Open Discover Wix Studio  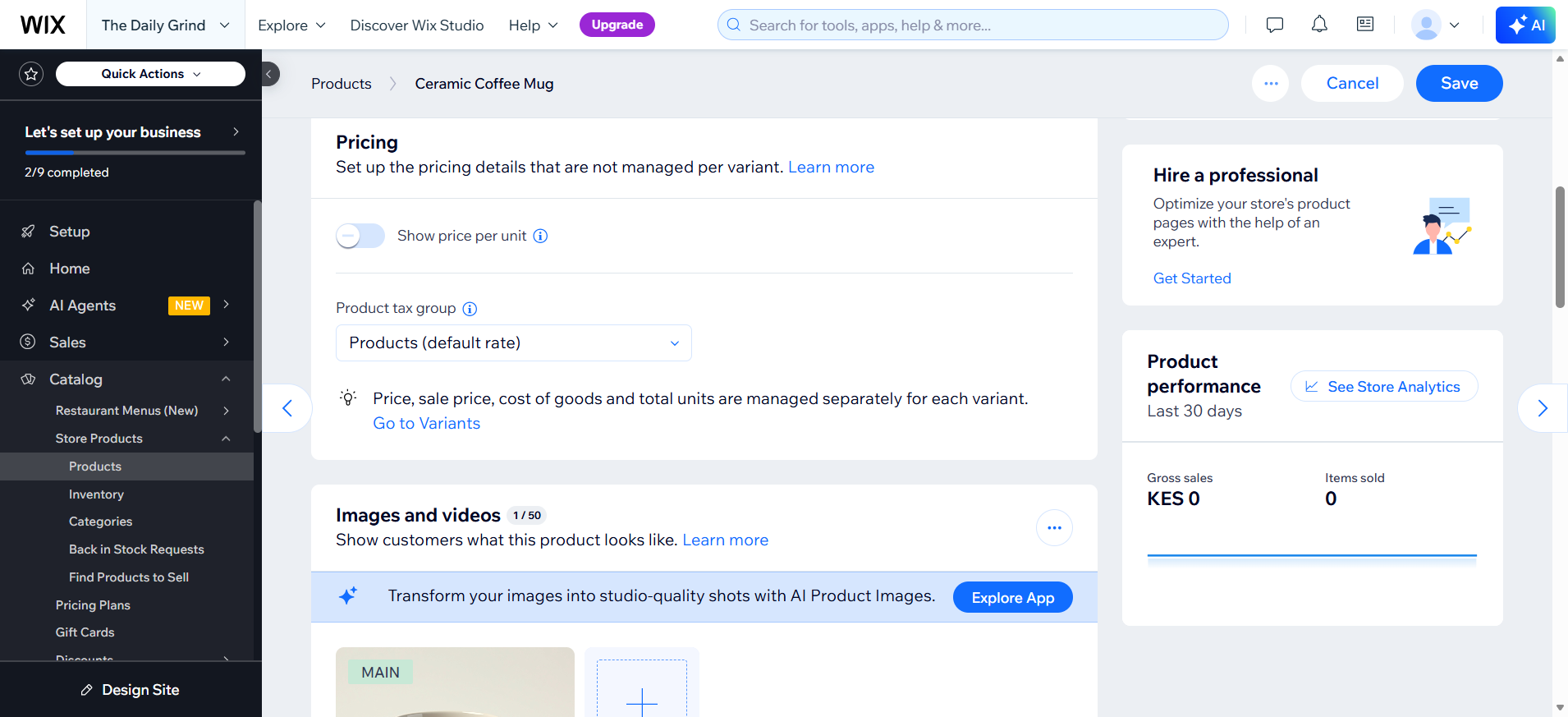click(417, 25)
